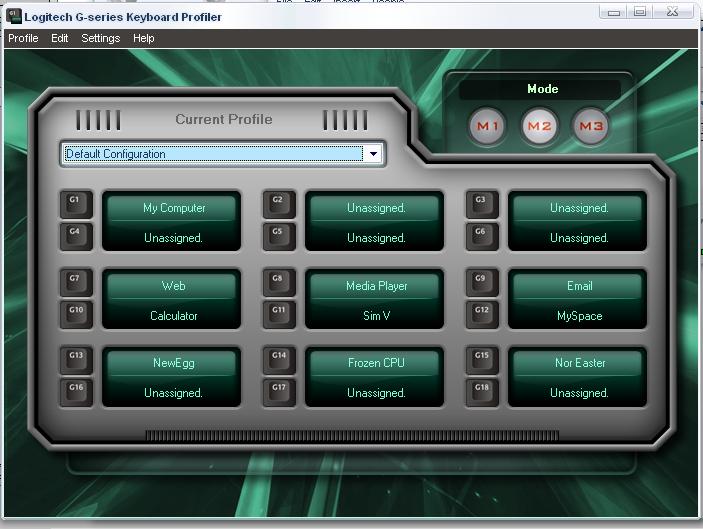Select the Sim V G11 assignment
This screenshot has width=703, height=529.
(376, 316)
